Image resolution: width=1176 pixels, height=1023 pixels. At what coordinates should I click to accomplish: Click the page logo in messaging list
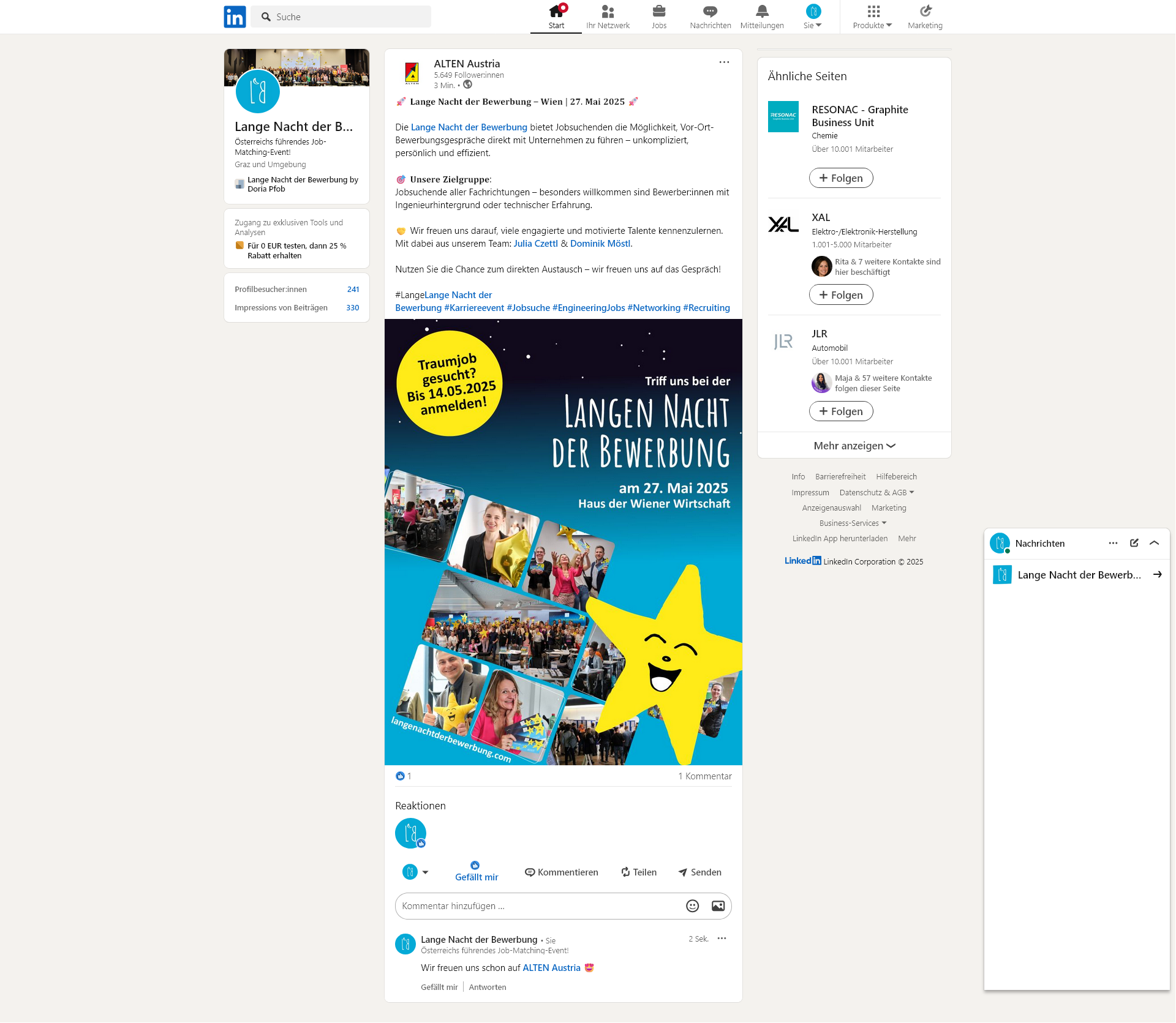[1002, 575]
